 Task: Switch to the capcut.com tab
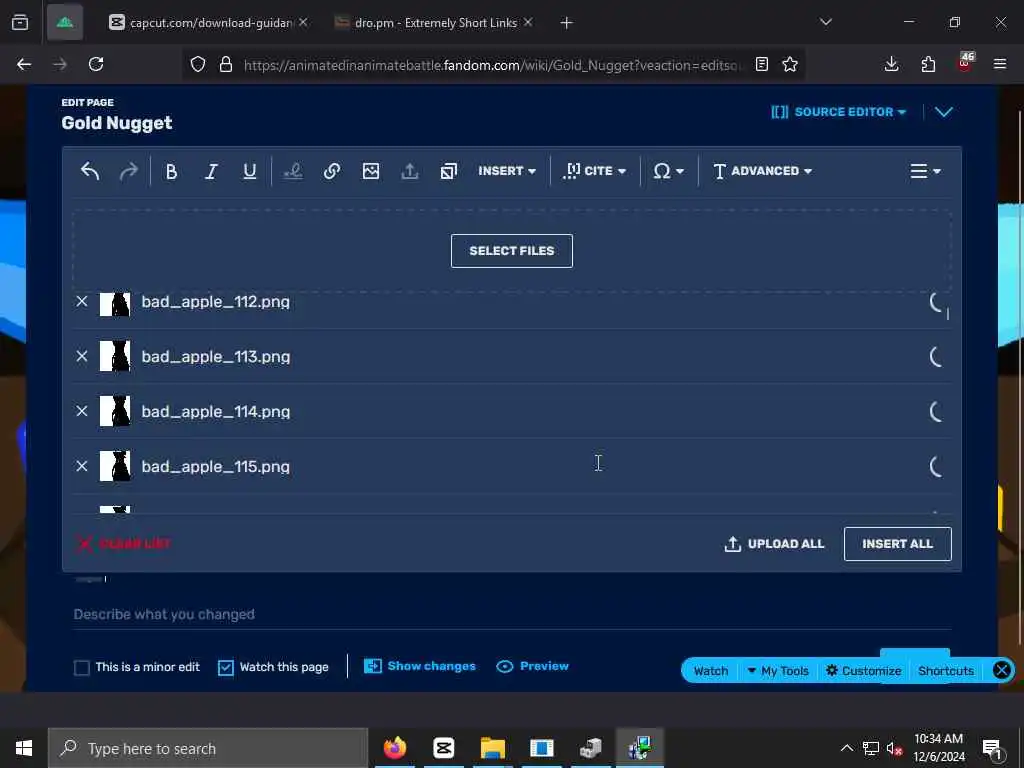point(208,23)
